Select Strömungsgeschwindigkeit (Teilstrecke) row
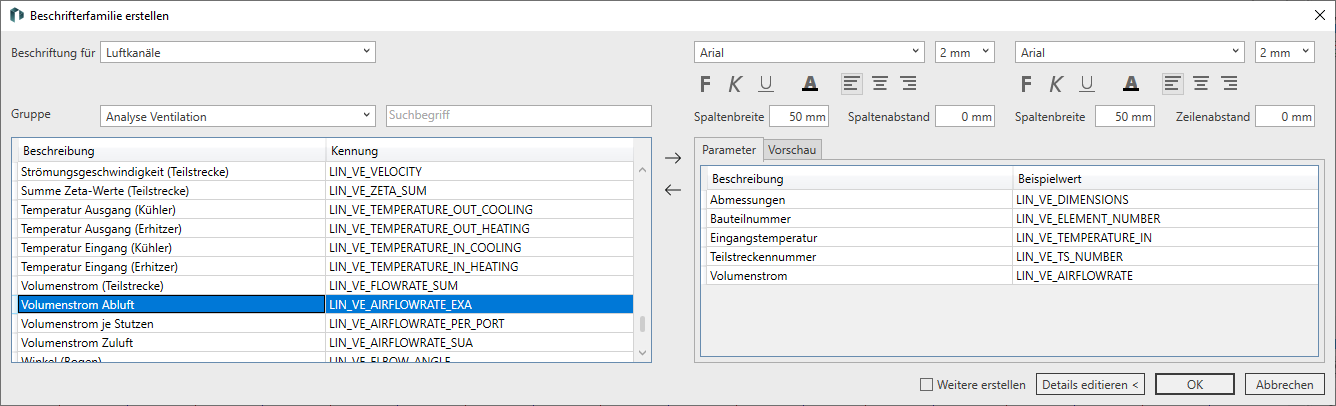Image resolution: width=1336 pixels, height=406 pixels. click(x=326, y=172)
